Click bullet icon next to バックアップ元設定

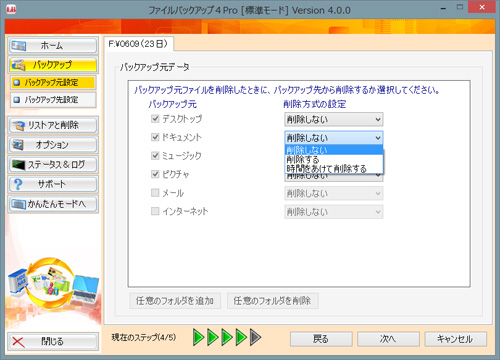pos(17,82)
